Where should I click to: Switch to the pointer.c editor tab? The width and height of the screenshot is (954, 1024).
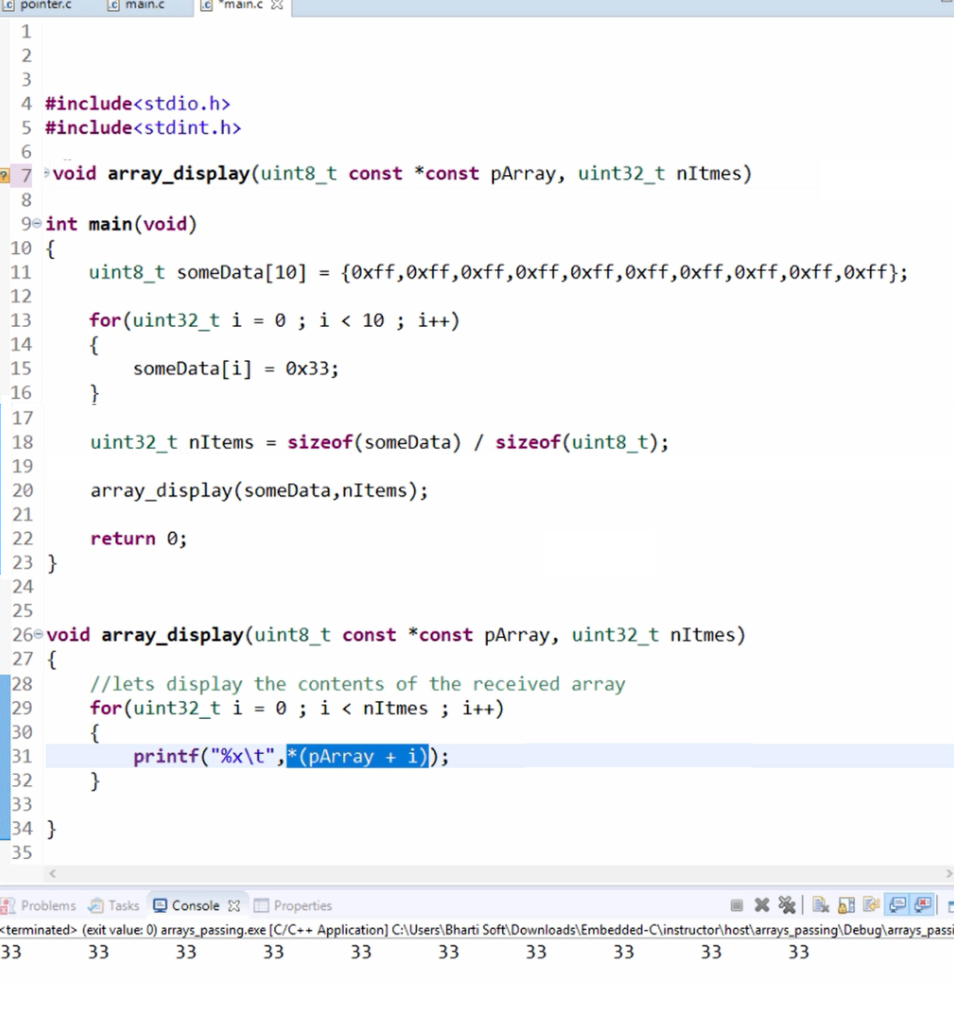pos(38,5)
